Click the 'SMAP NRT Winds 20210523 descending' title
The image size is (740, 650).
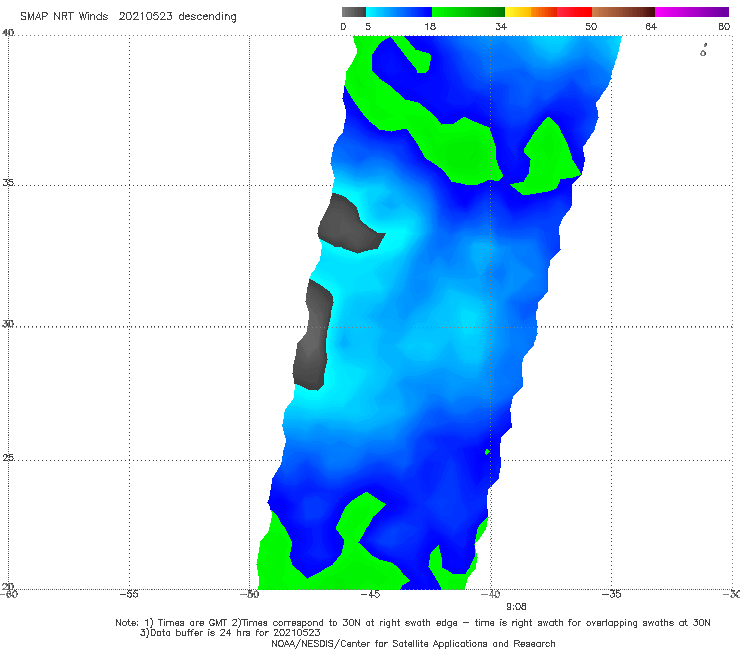pos(128,16)
